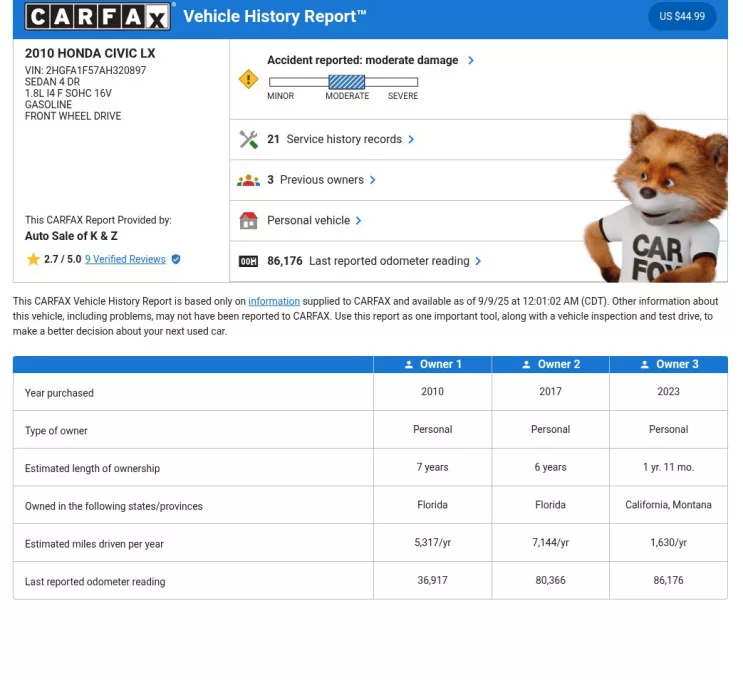Select the Owner 3 column header
Screen dimensions: 743x680
[x=668, y=365]
